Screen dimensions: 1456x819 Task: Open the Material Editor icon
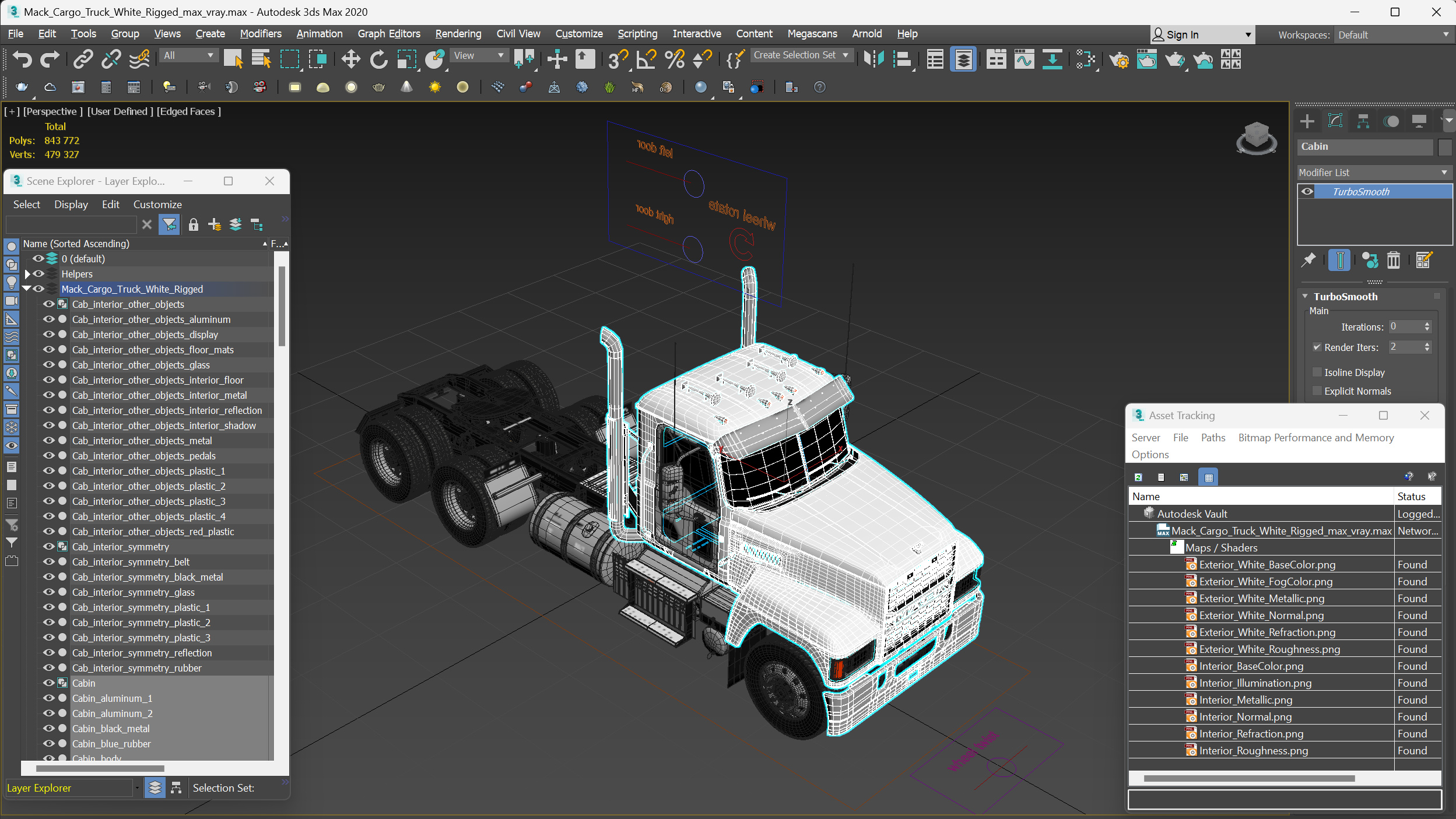pyautogui.click(x=1086, y=59)
